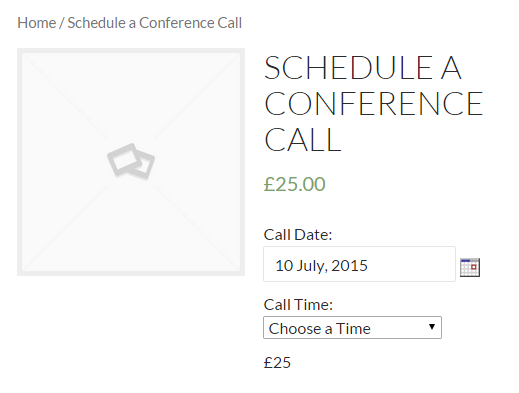
Task: Open the calendar date picker icon
Action: [x=470, y=267]
